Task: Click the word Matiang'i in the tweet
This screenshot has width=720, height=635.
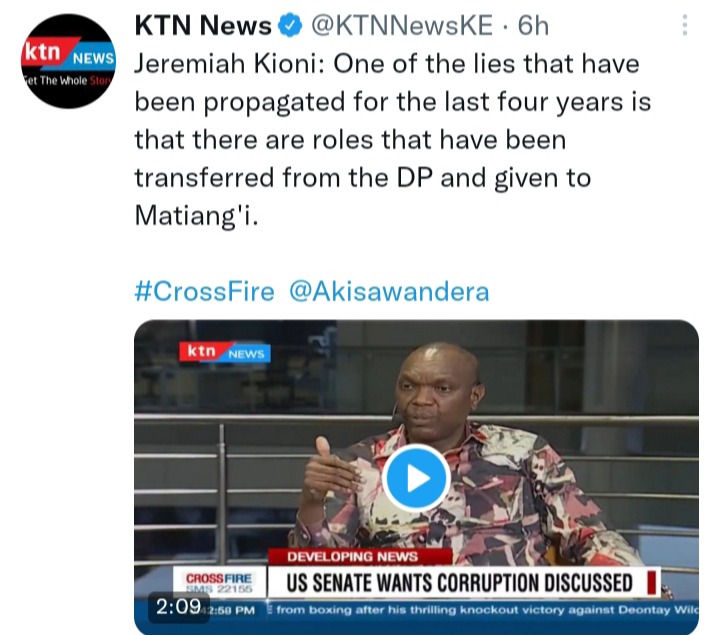Action: 197,215
